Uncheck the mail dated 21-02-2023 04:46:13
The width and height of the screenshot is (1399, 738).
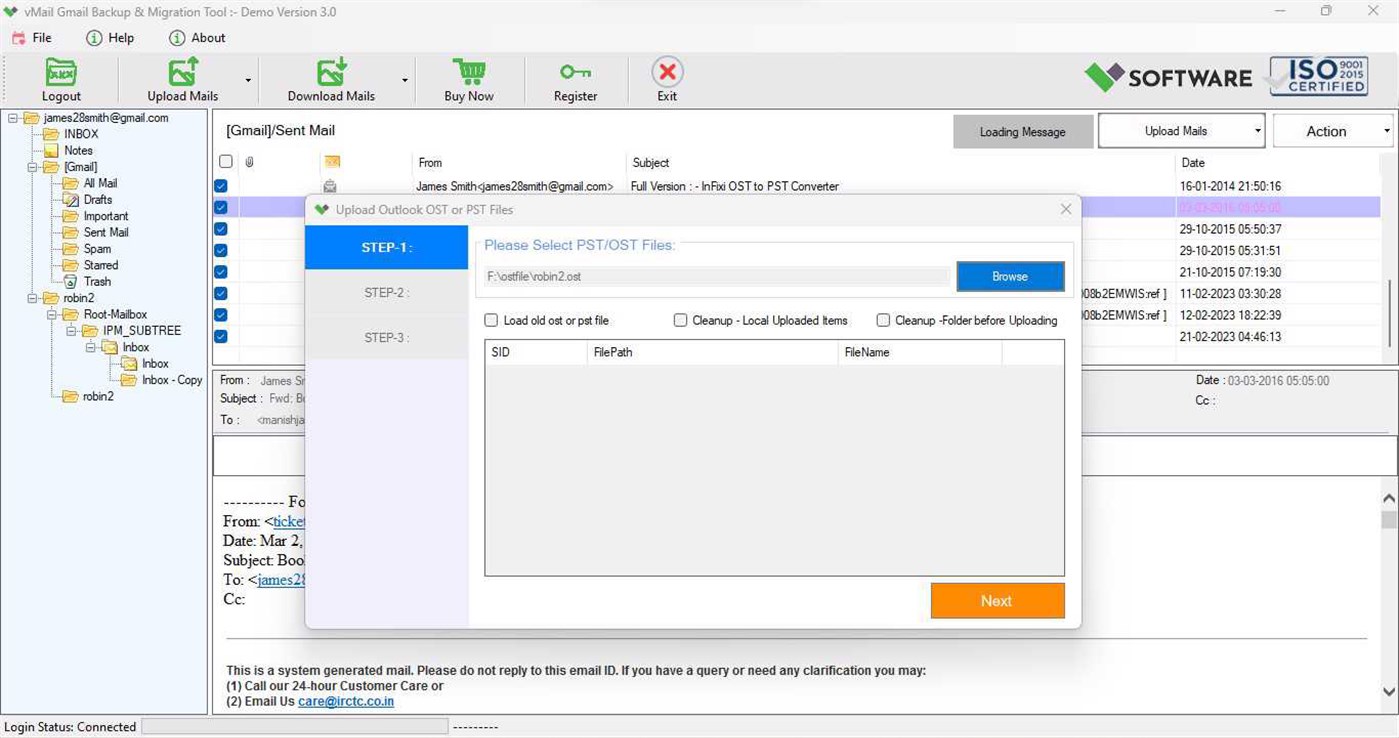221,337
